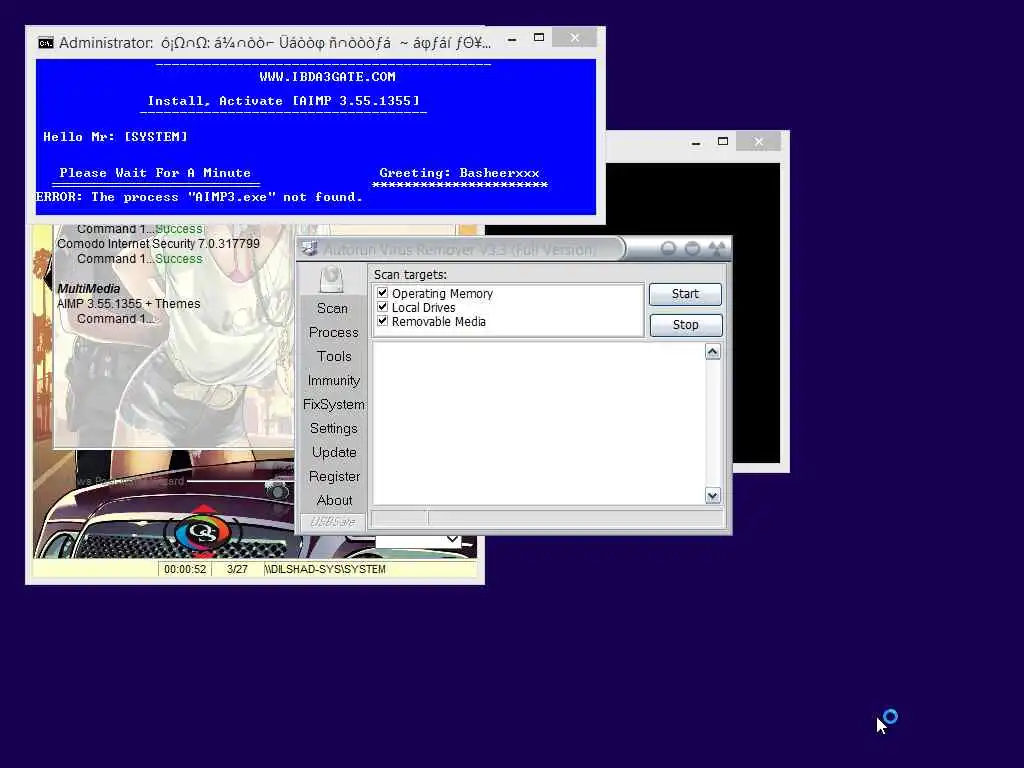Switch to the Scan tab

pos(332,308)
